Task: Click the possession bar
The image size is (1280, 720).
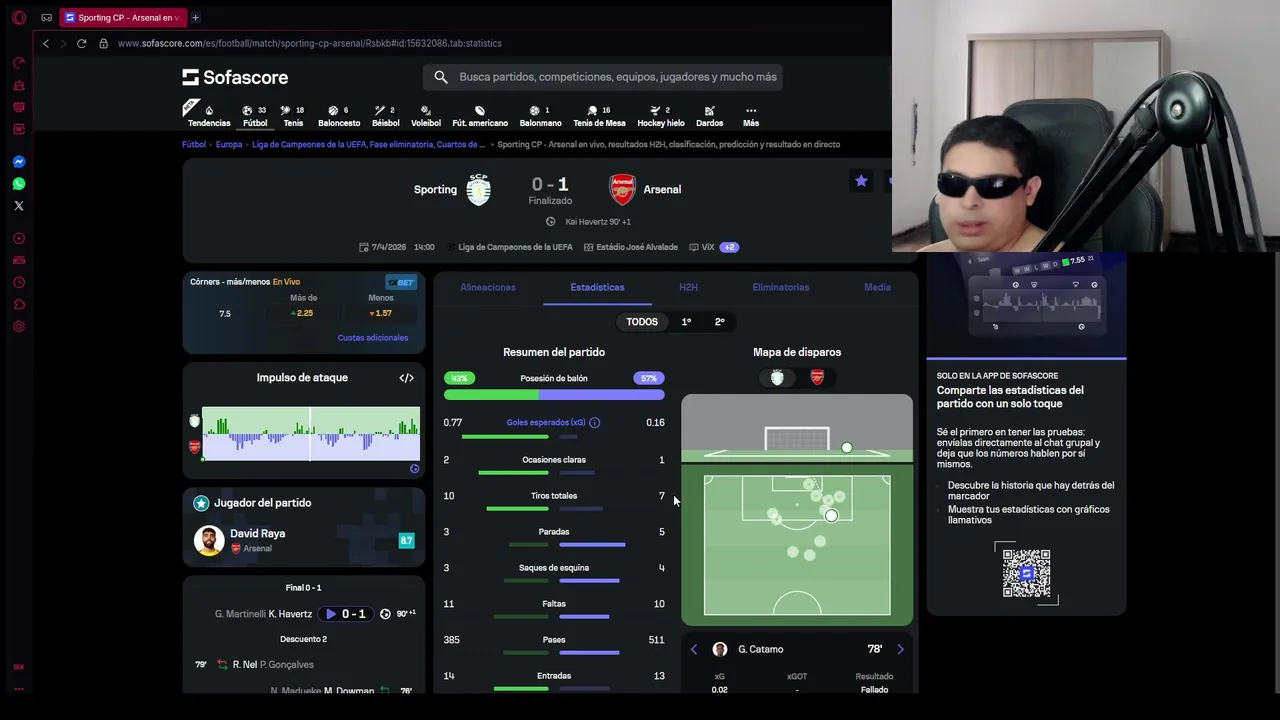Action: coord(554,394)
